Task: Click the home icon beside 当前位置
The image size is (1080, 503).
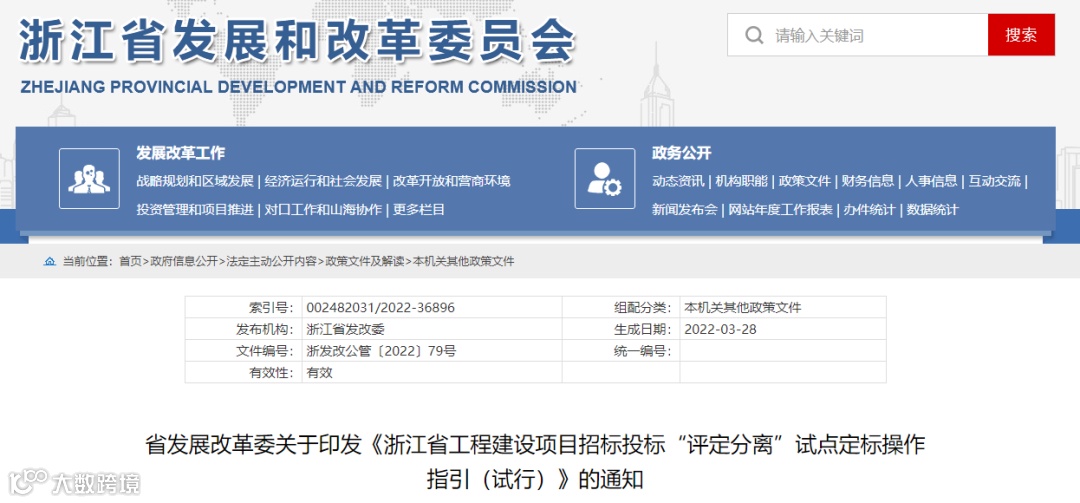Action: (50, 261)
